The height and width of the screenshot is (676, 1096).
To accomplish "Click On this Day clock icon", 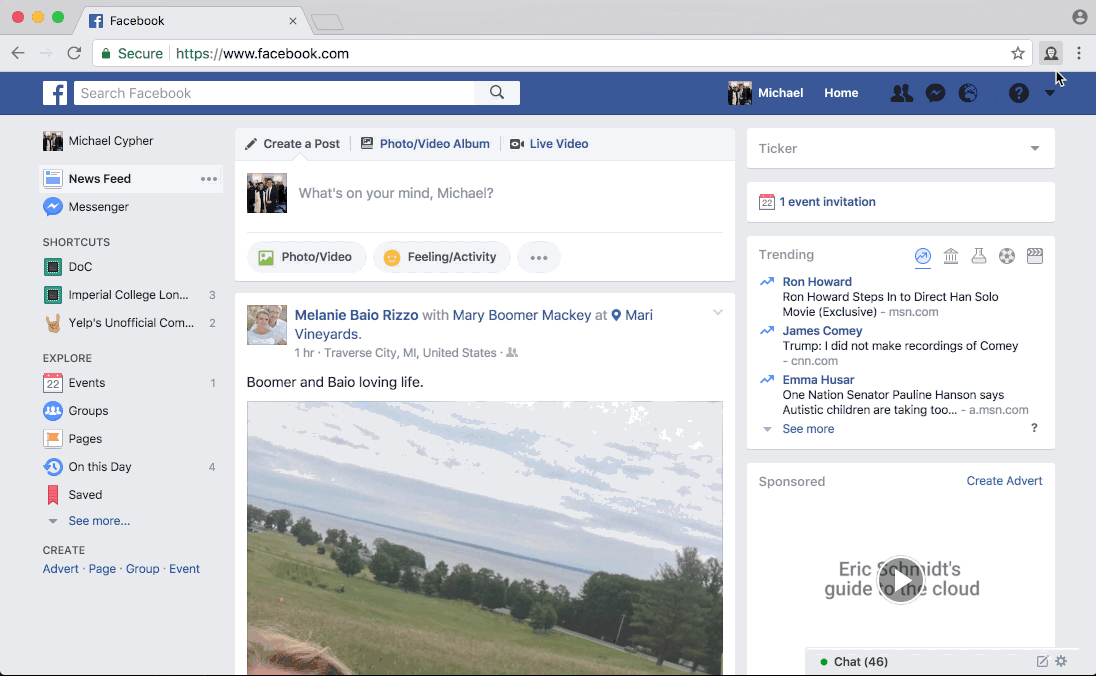I will tap(52, 466).
